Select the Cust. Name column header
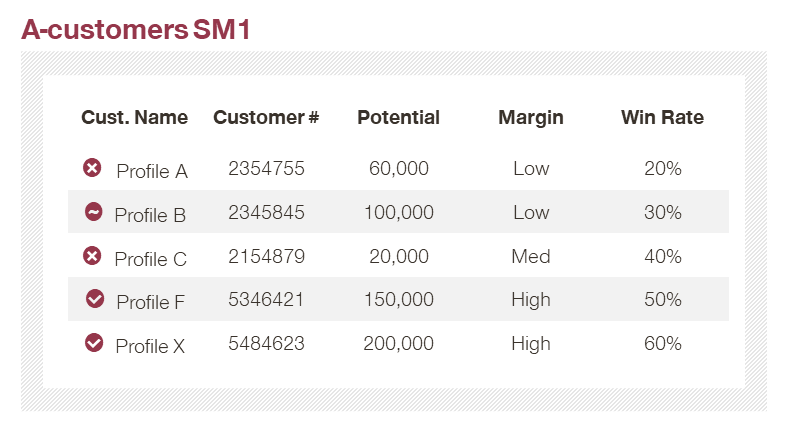 [134, 117]
